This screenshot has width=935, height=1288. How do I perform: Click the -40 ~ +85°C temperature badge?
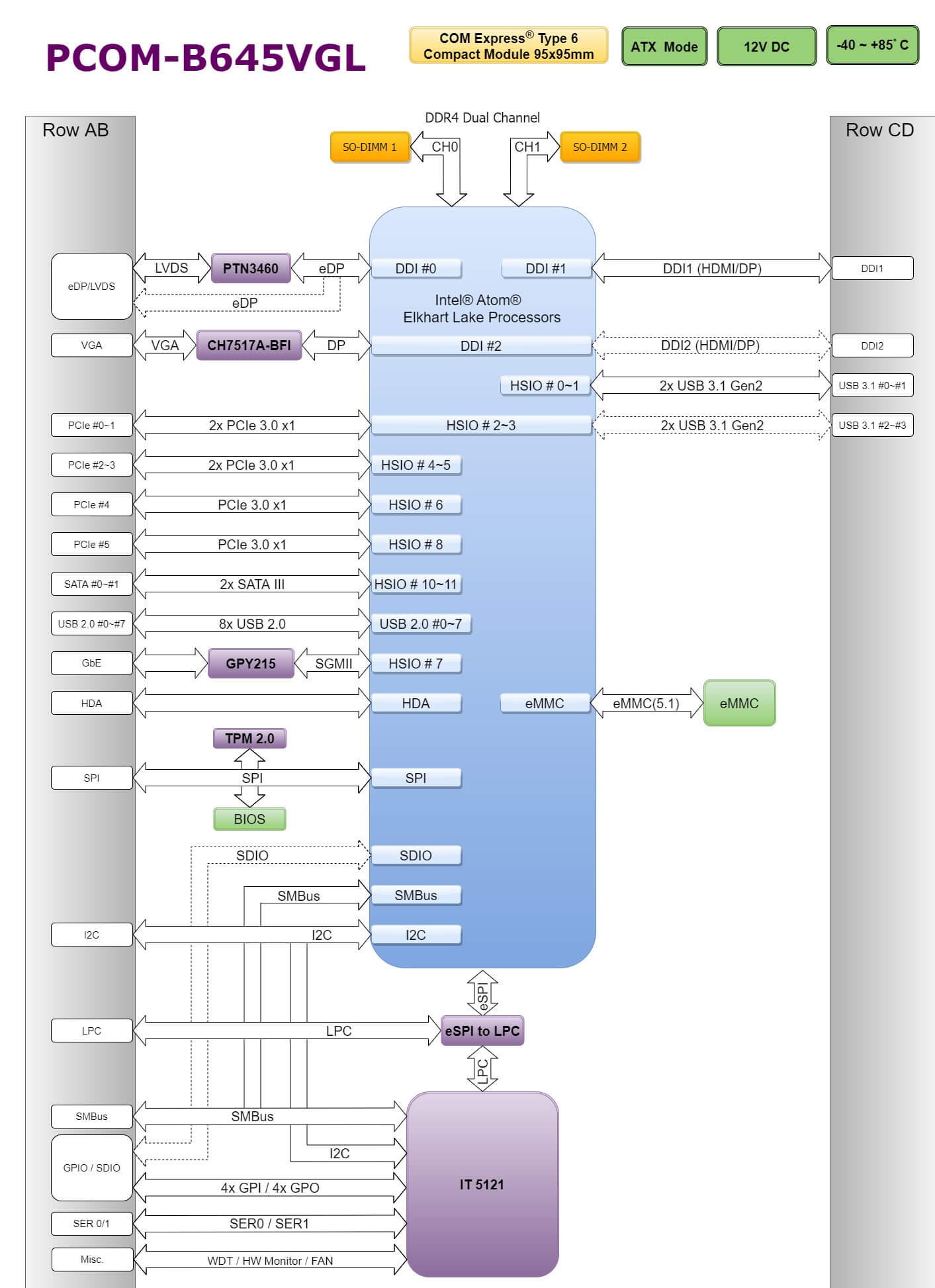(872, 45)
